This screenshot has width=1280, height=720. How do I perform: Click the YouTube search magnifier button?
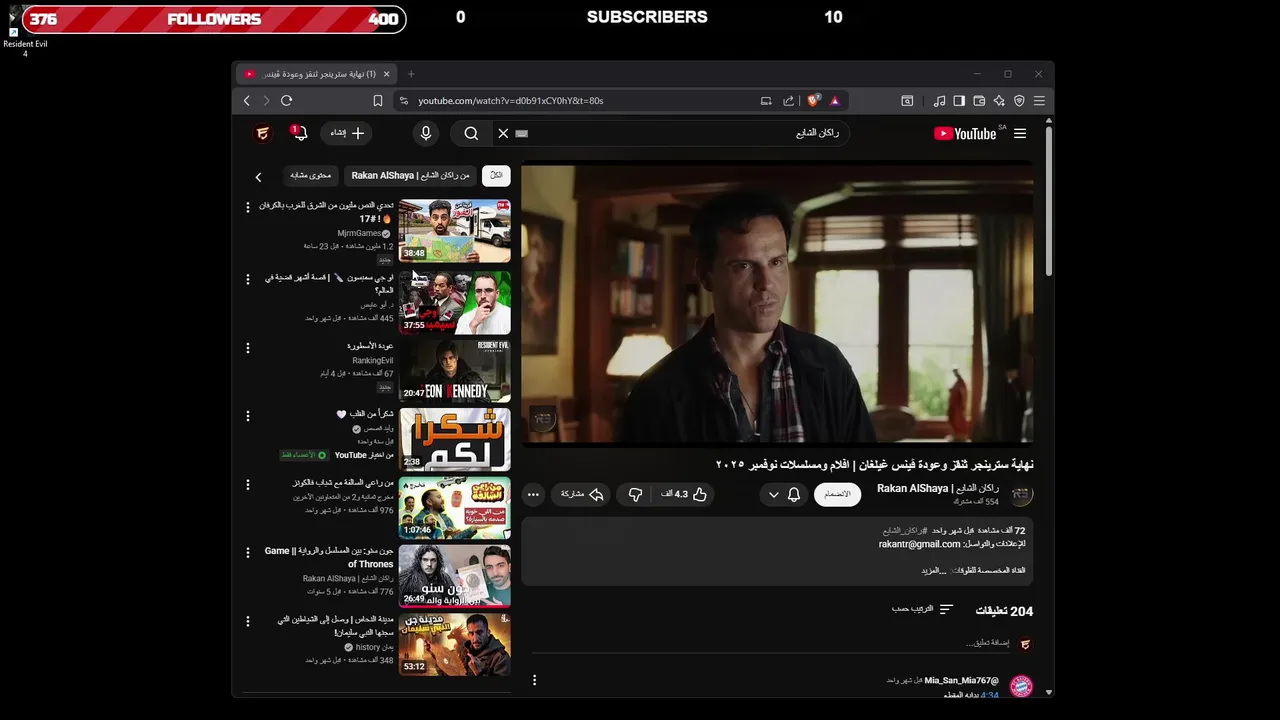[x=471, y=133]
